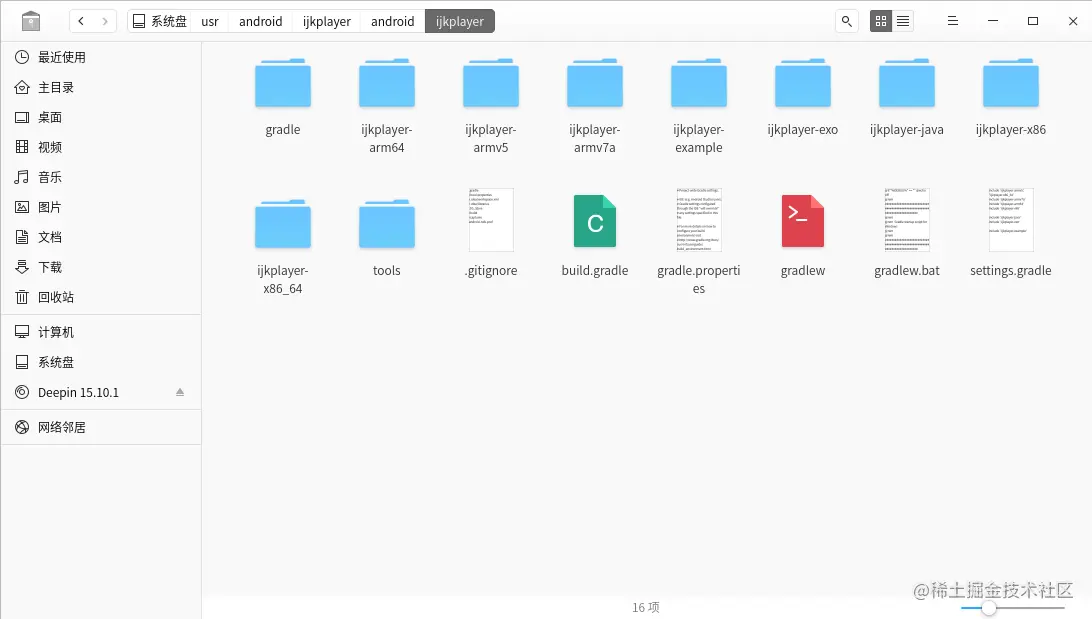This screenshot has width=1092, height=619.
Task: Navigate to 系统盘 in breadcrumb
Action: pos(159,21)
